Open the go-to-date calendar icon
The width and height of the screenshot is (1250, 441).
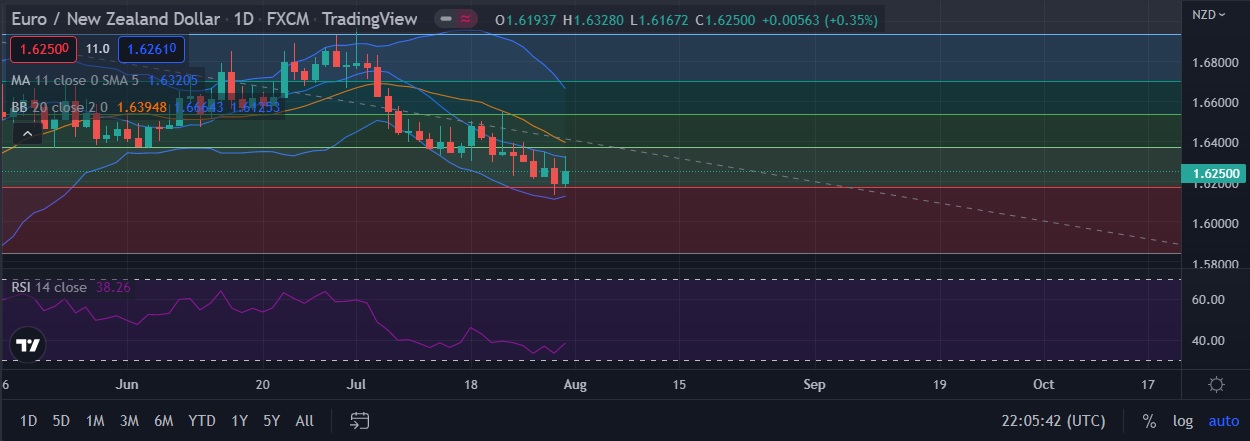[x=361, y=420]
